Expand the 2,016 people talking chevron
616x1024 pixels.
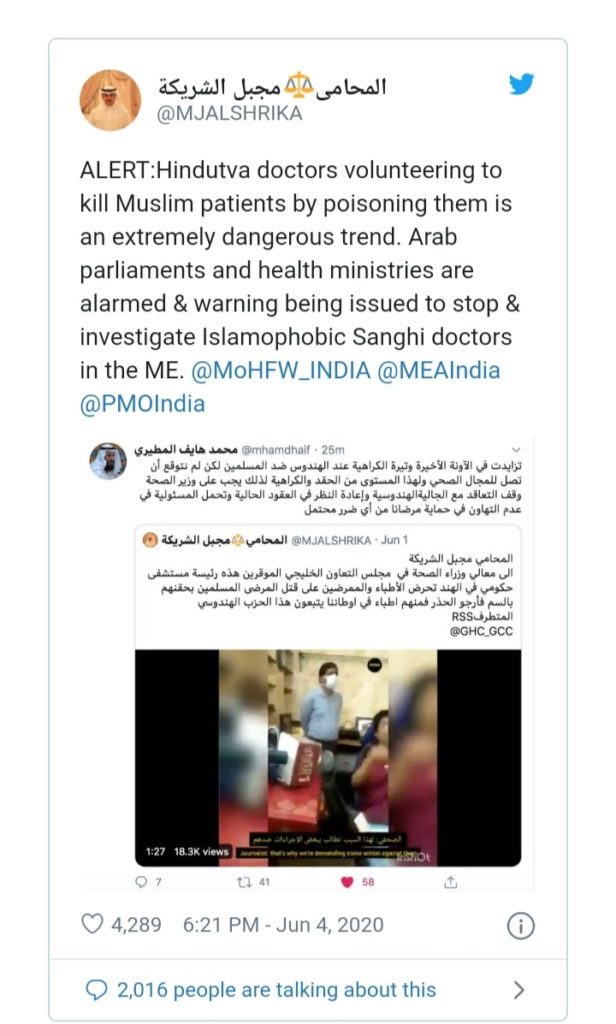click(x=519, y=990)
